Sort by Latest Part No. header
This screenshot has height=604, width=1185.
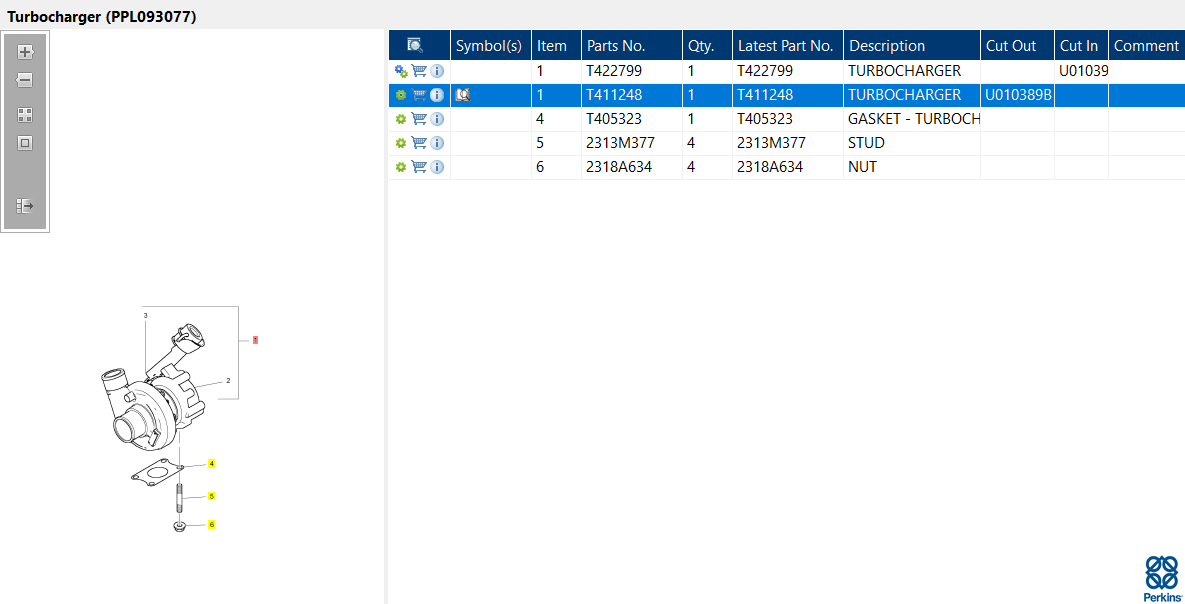click(787, 45)
